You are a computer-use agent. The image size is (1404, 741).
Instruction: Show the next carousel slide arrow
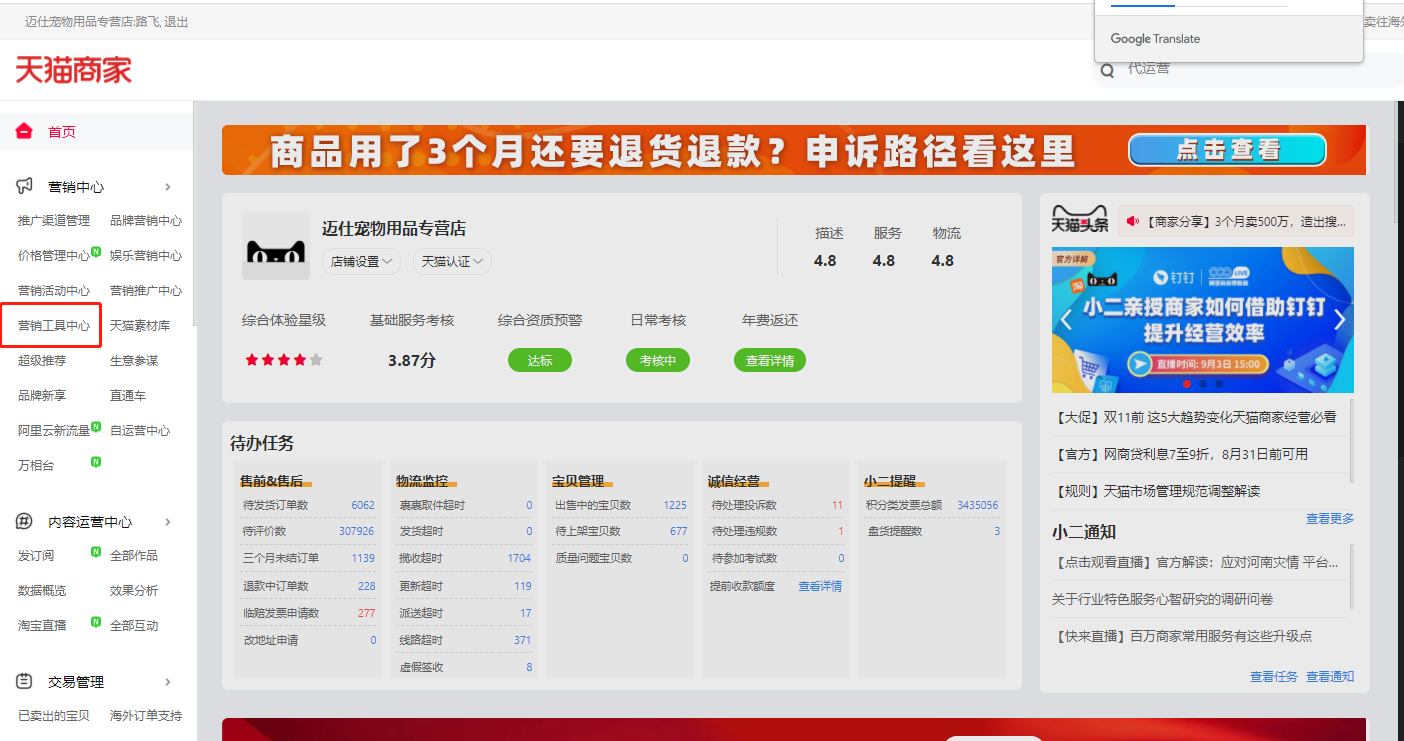tap(1340, 320)
